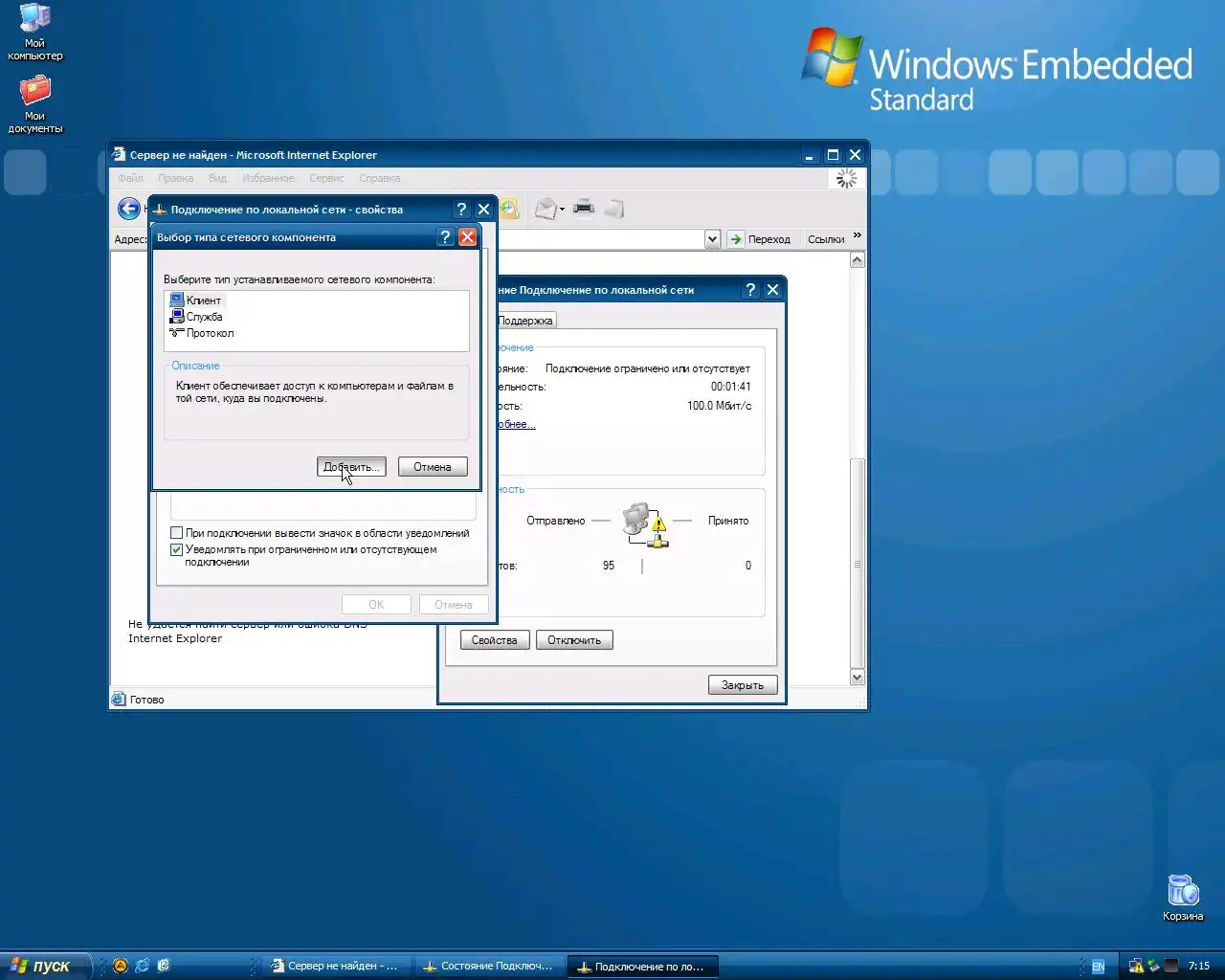Open the Файл menu
This screenshot has height=980, width=1225.
(131, 178)
